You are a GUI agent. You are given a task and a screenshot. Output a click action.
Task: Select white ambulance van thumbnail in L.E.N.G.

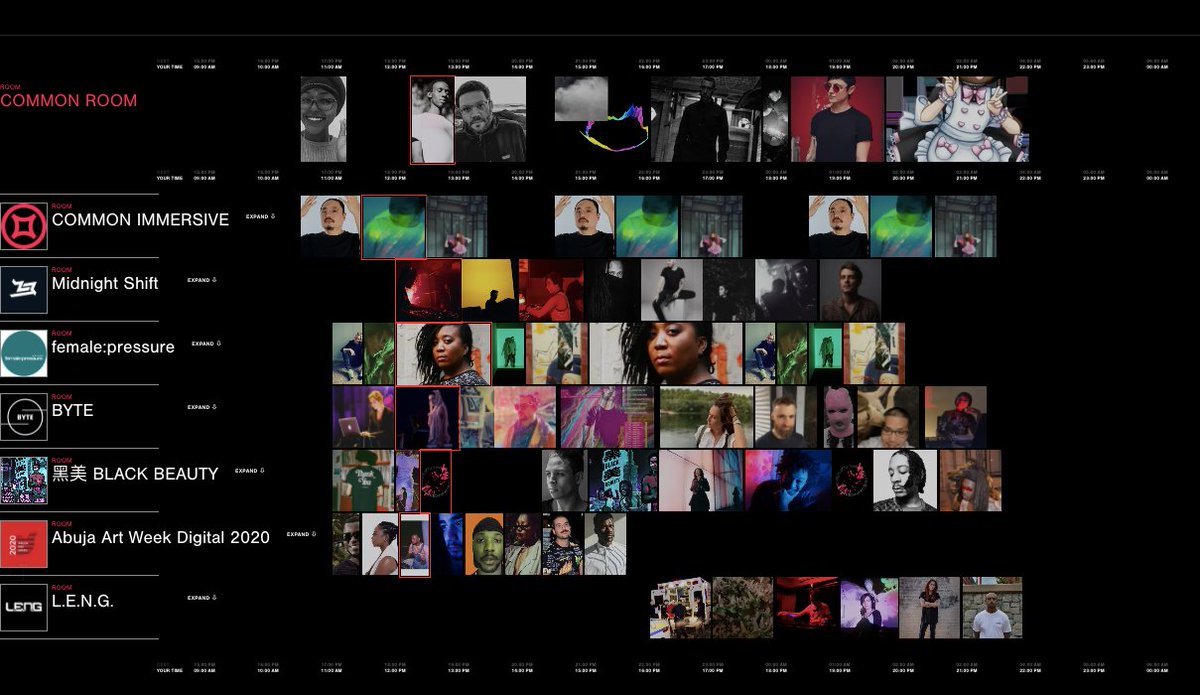680,608
